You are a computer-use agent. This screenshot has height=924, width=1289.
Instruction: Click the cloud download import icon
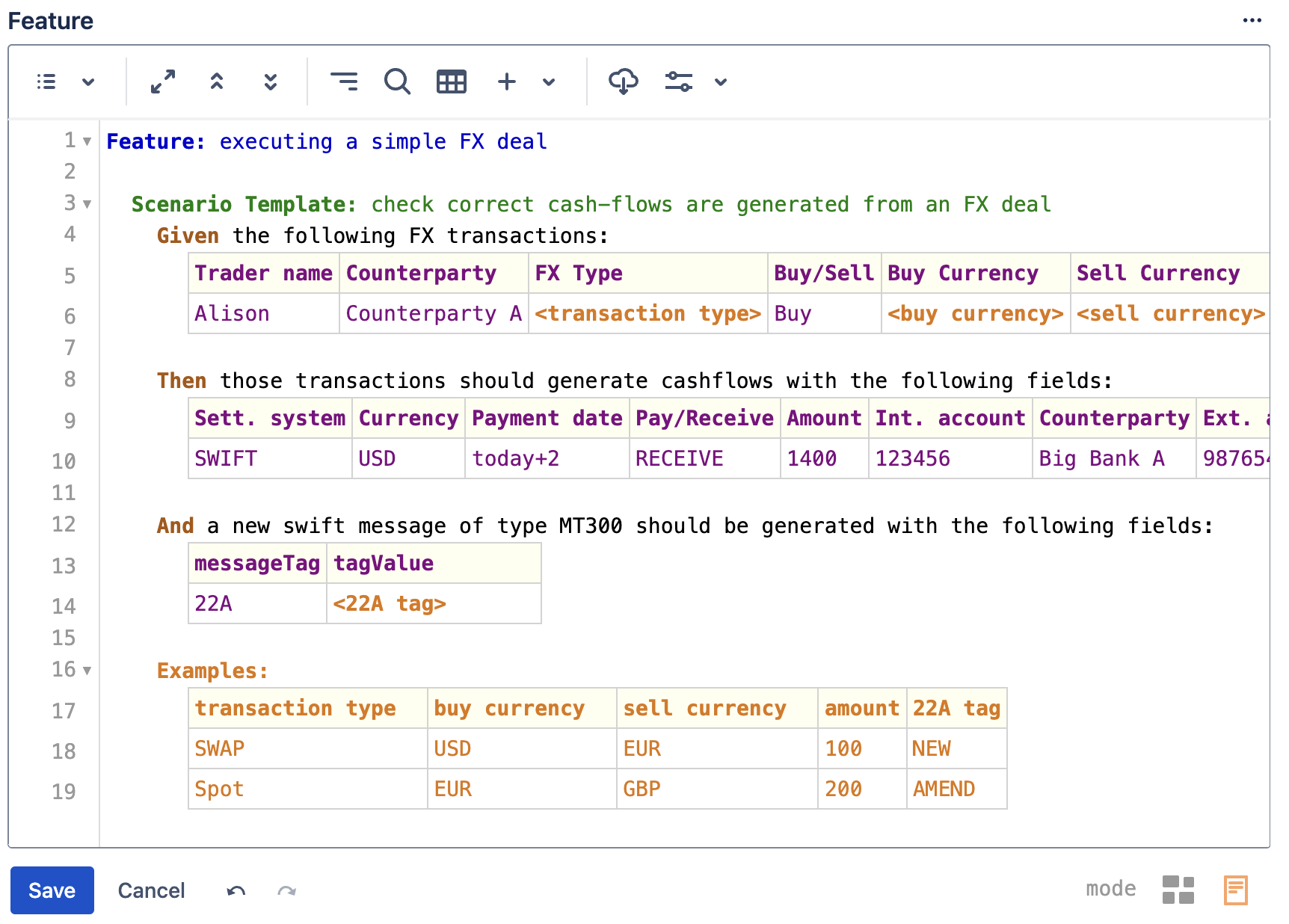pyautogui.click(x=624, y=81)
